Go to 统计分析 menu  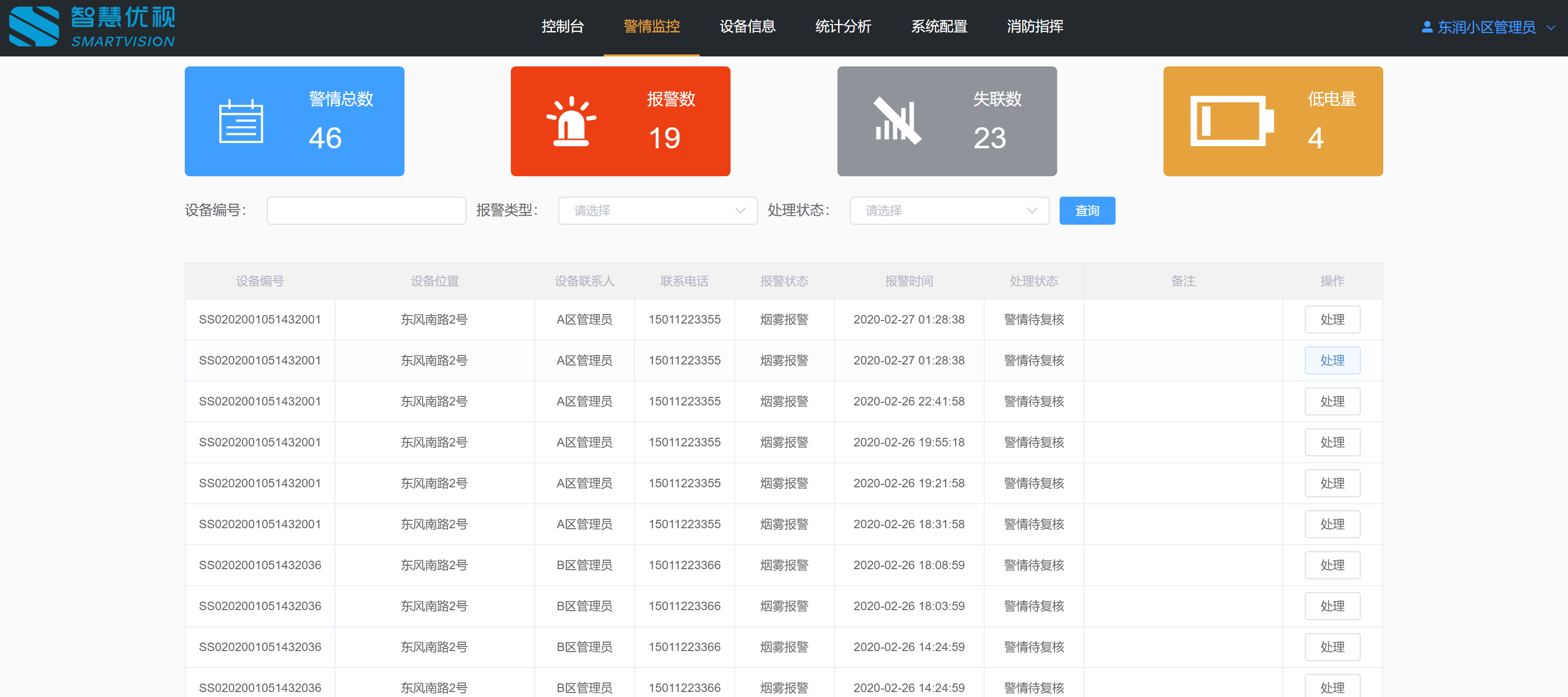(x=843, y=27)
